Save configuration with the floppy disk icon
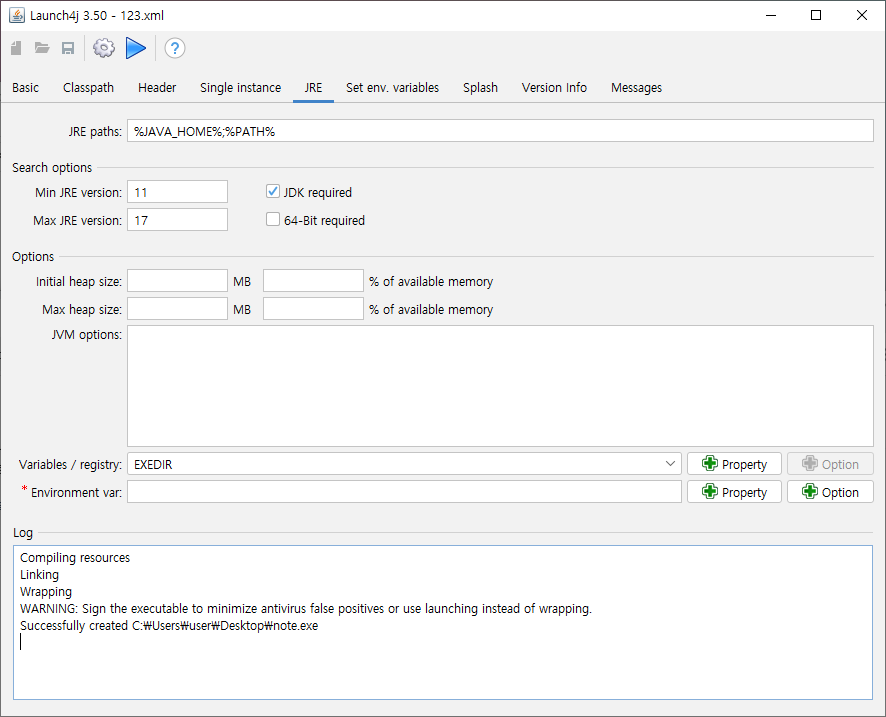The height and width of the screenshot is (717, 886). (x=68, y=49)
